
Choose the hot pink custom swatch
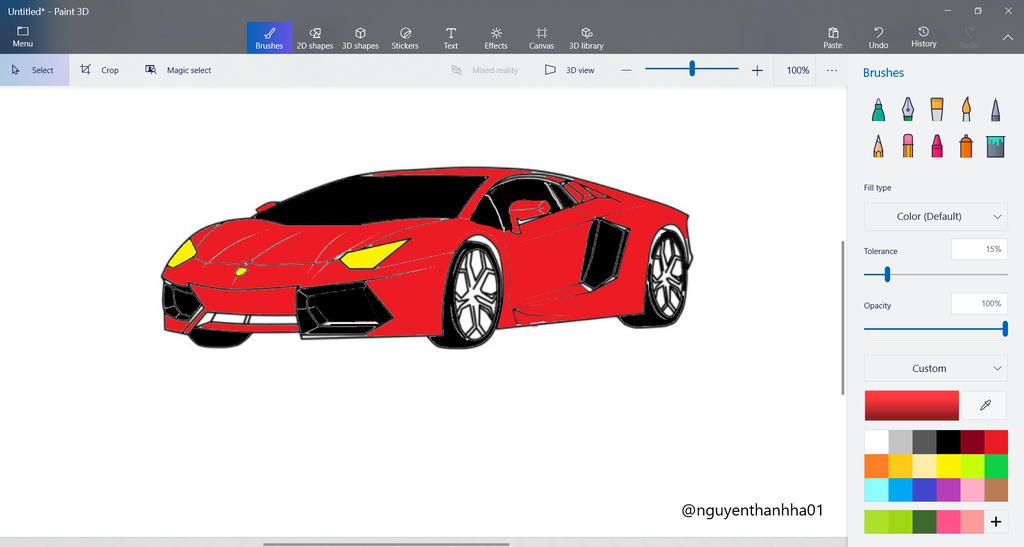coord(948,522)
